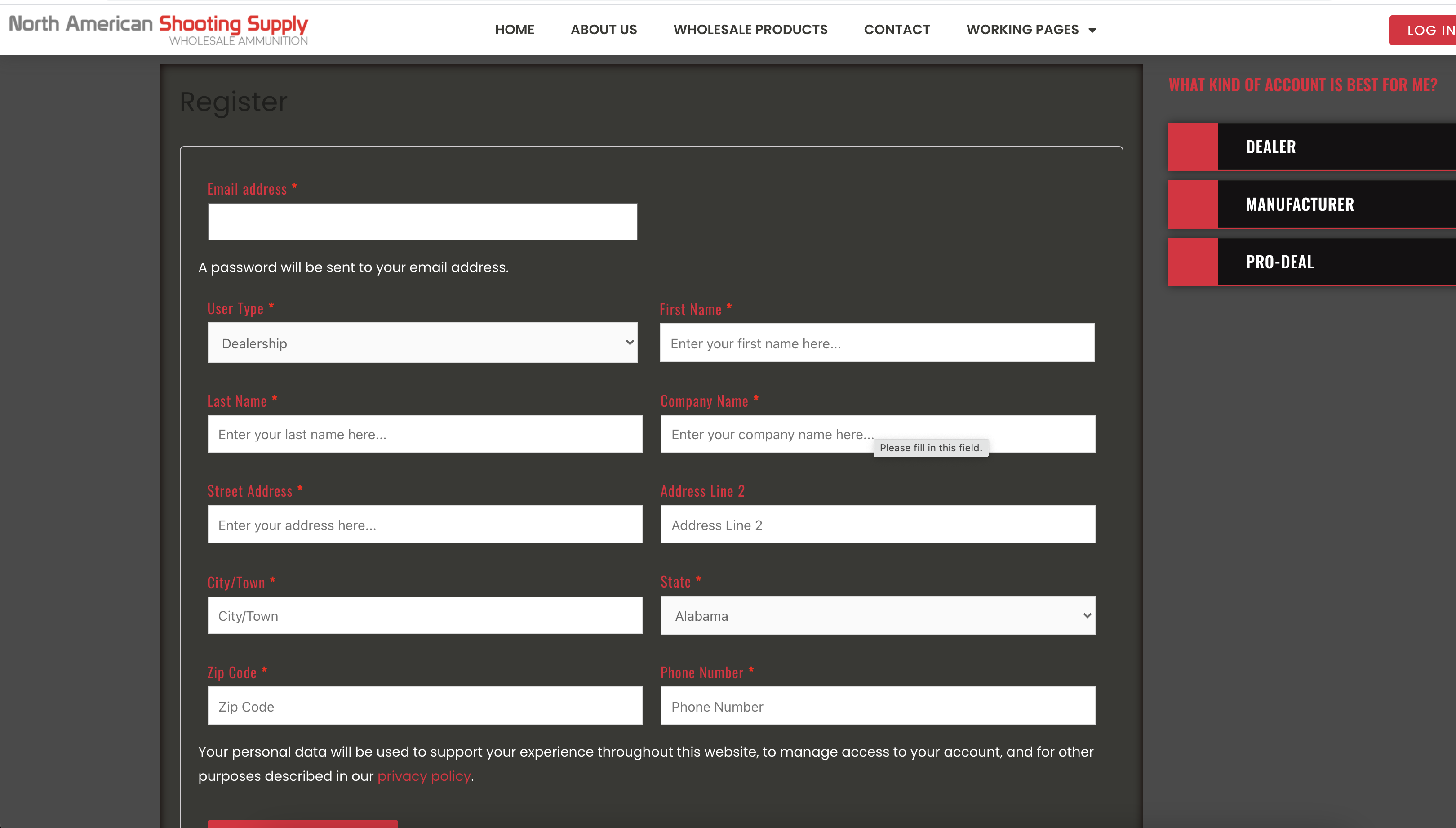1456x828 pixels.
Task: Open the Contact menu item
Action: (897, 30)
